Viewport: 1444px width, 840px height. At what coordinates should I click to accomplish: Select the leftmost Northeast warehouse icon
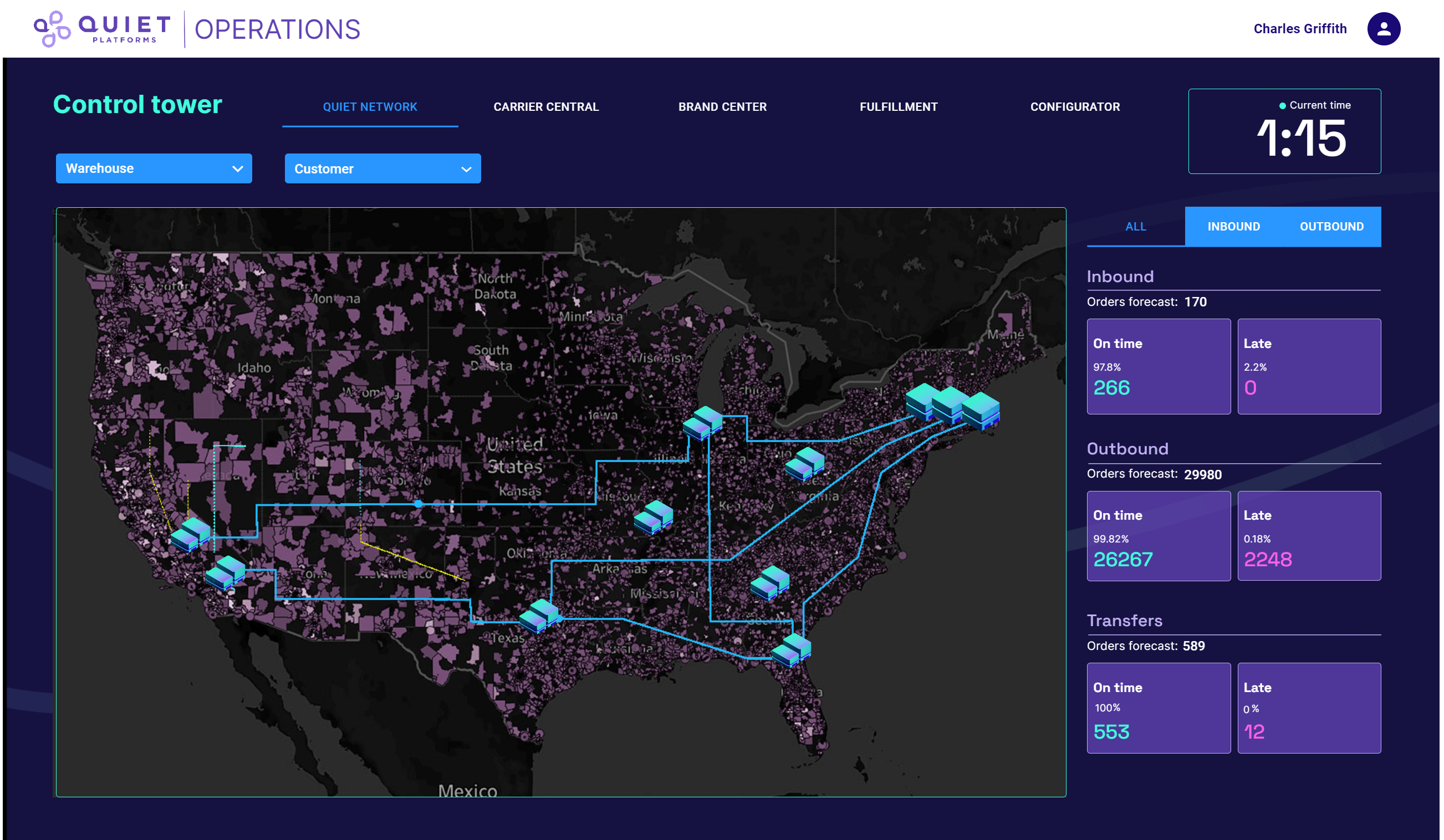point(922,401)
